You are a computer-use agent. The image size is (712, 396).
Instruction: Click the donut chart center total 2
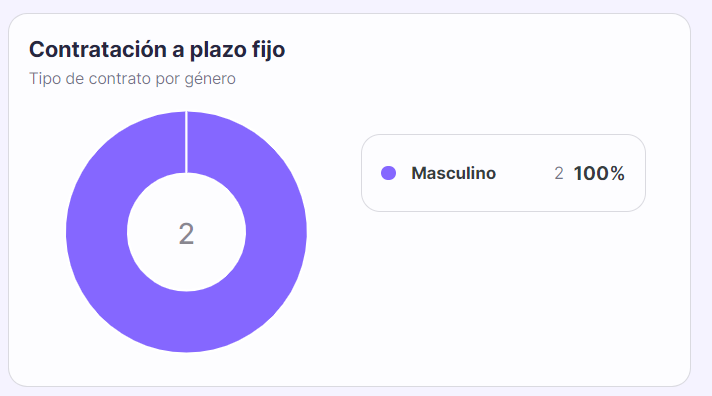pos(186,234)
